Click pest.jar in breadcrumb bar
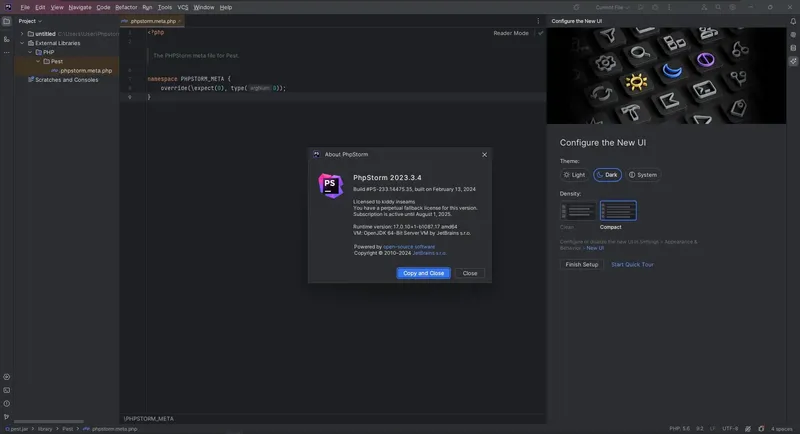Image resolution: width=800 pixels, height=434 pixels. pyautogui.click(x=17, y=429)
